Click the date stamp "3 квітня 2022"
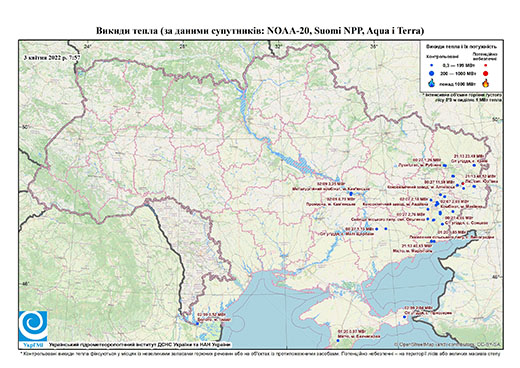Screen dimensions: 520x368 click(42, 57)
